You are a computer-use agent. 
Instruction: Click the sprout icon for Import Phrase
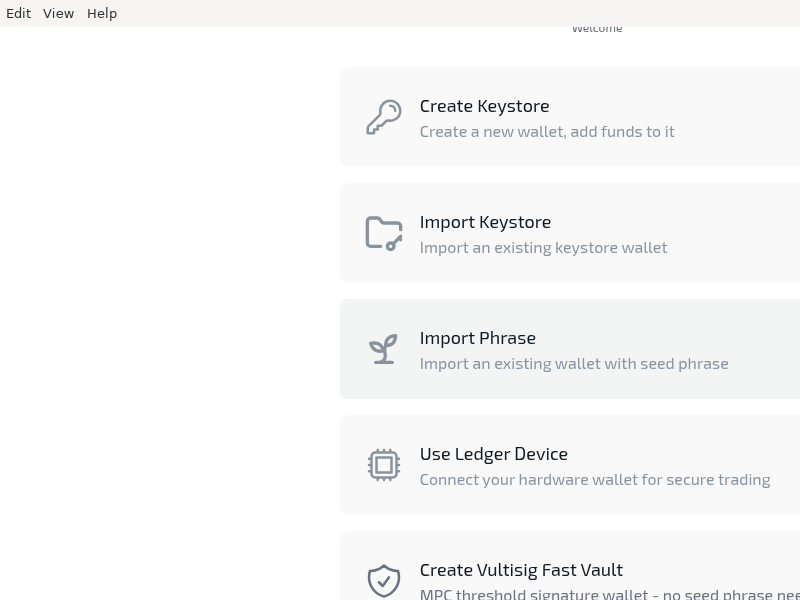383,349
